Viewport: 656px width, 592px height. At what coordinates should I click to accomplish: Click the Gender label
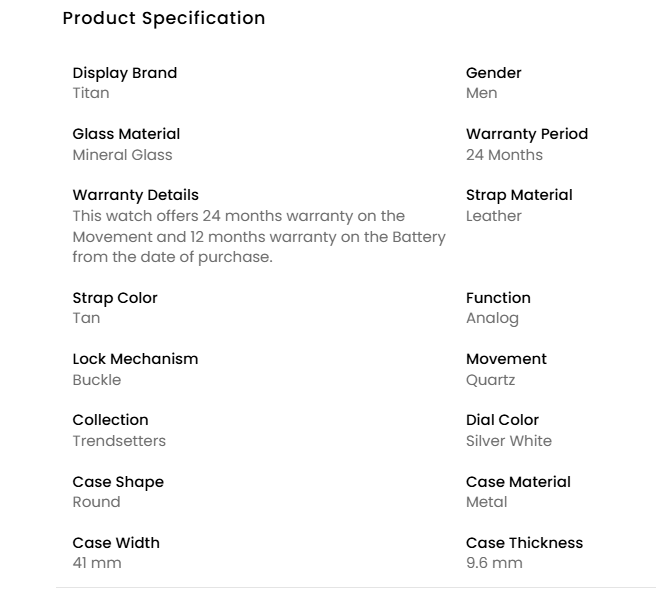click(494, 73)
